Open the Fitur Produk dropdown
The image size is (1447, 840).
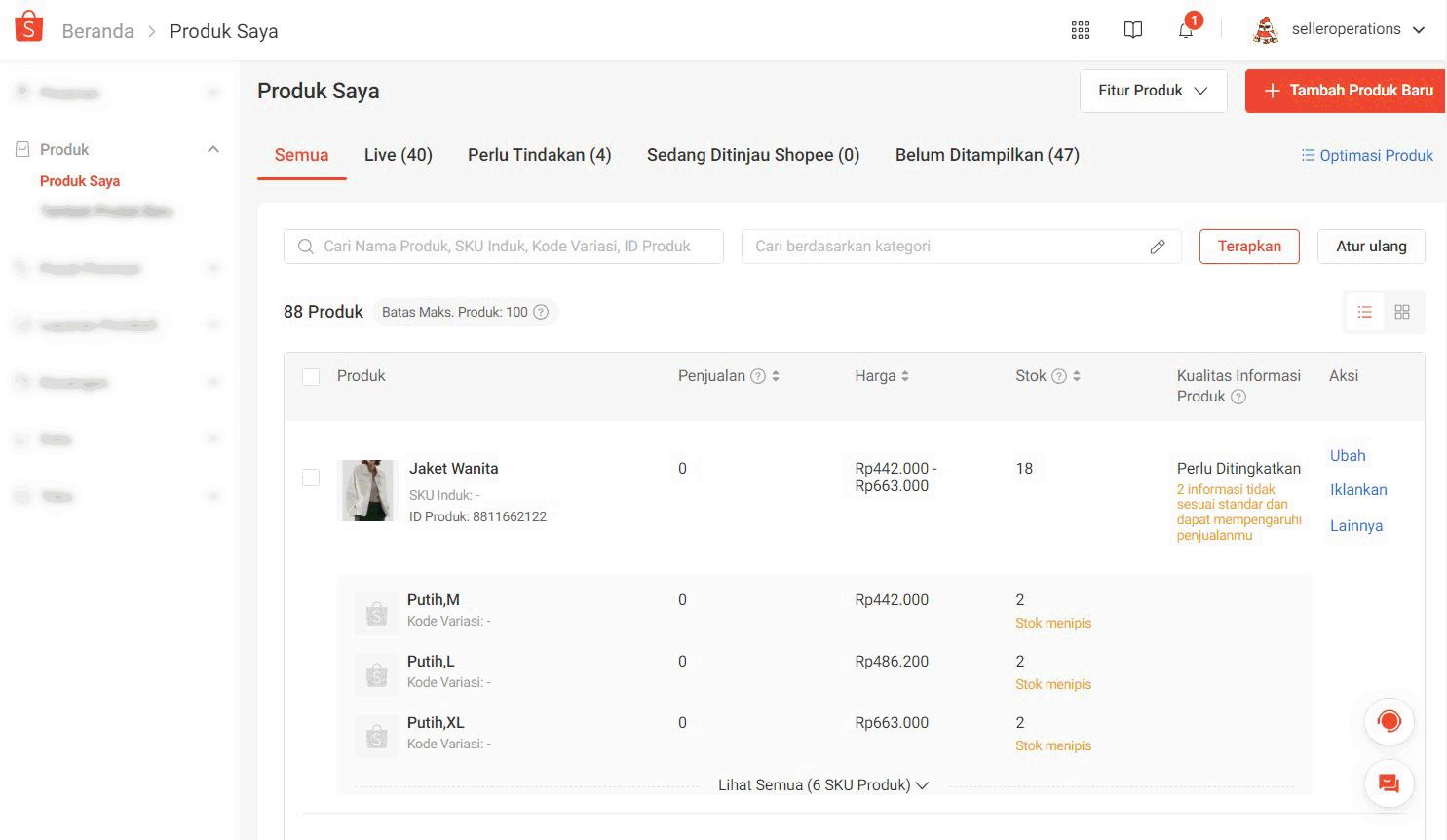coord(1153,91)
